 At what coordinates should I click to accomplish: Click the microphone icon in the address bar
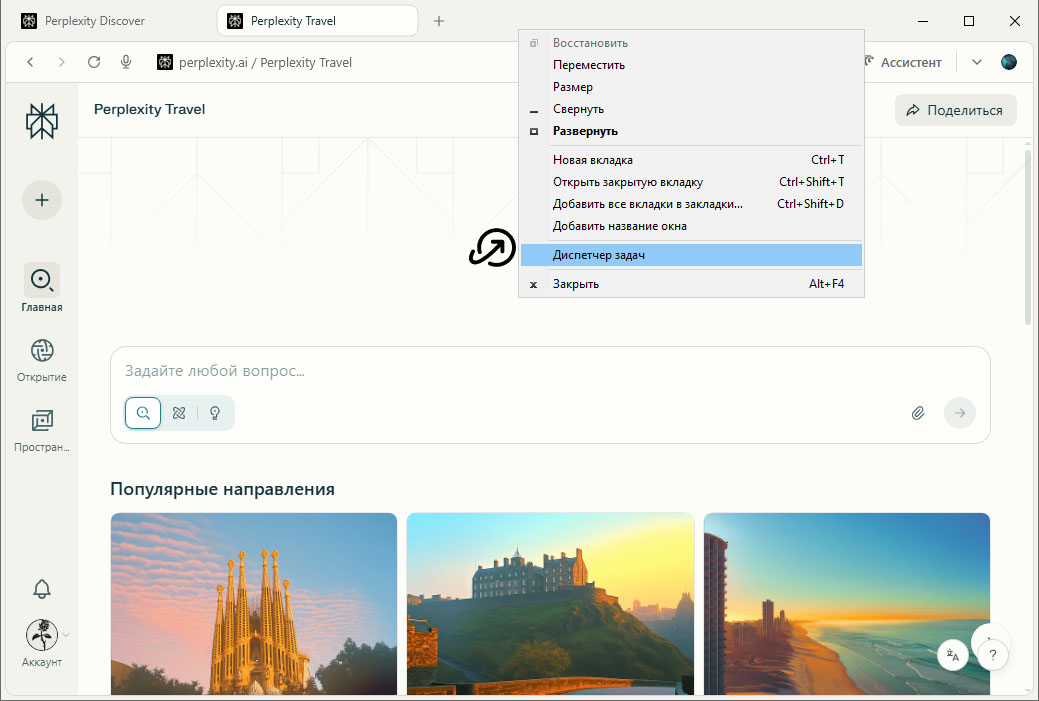[127, 62]
